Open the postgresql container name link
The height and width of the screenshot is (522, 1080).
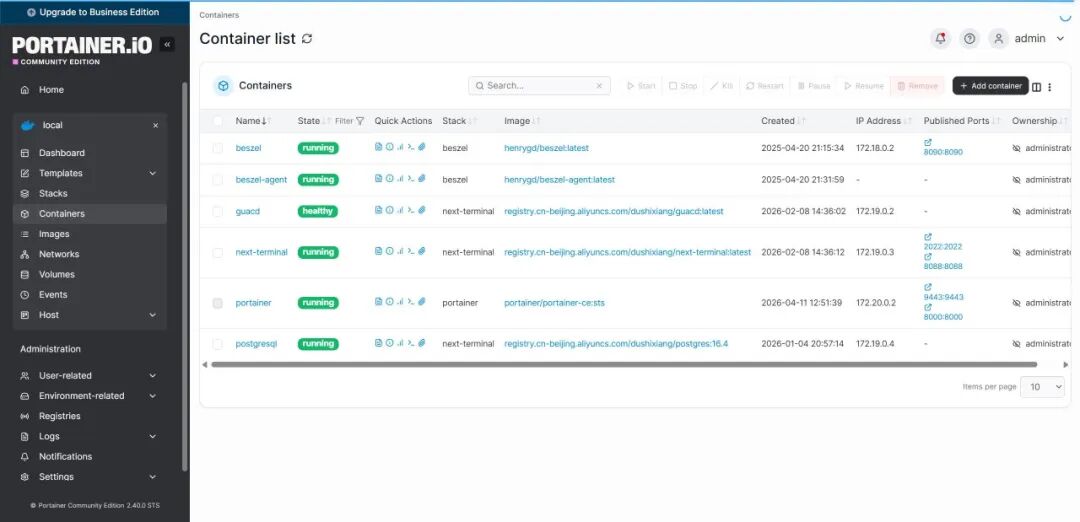(x=256, y=344)
